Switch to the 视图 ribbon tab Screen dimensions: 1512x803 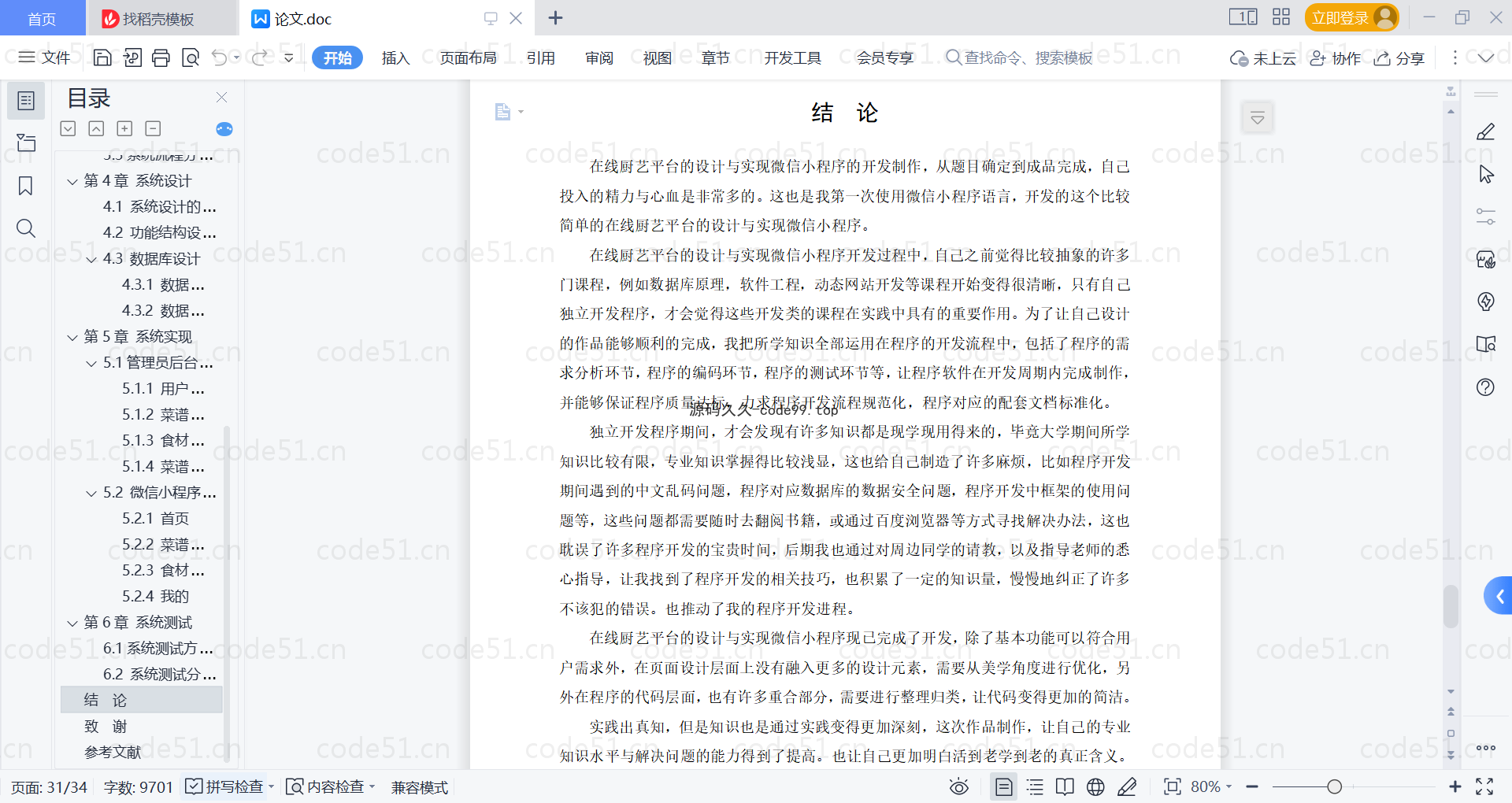point(657,57)
